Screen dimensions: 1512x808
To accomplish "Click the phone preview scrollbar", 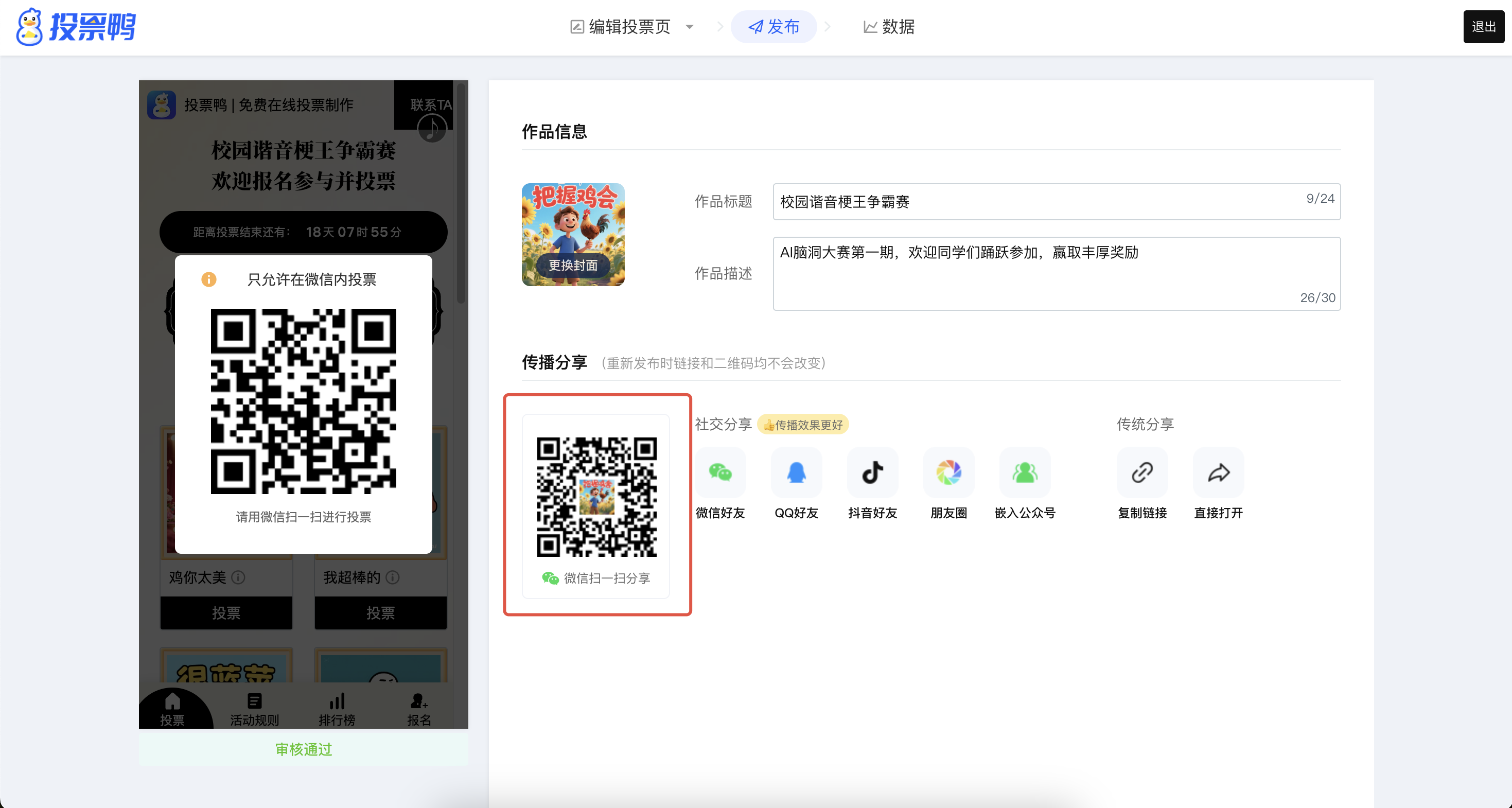I will (x=461, y=194).
